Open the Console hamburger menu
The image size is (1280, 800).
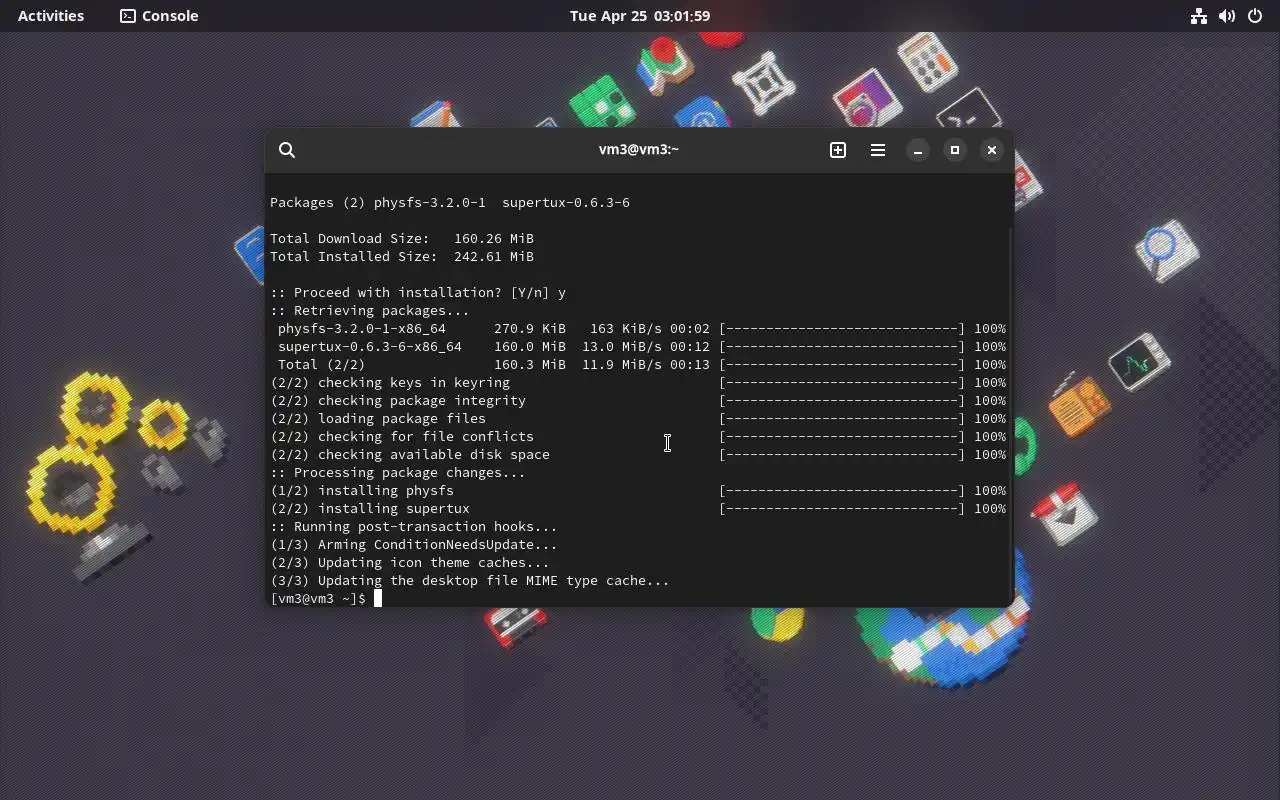[x=878, y=150]
